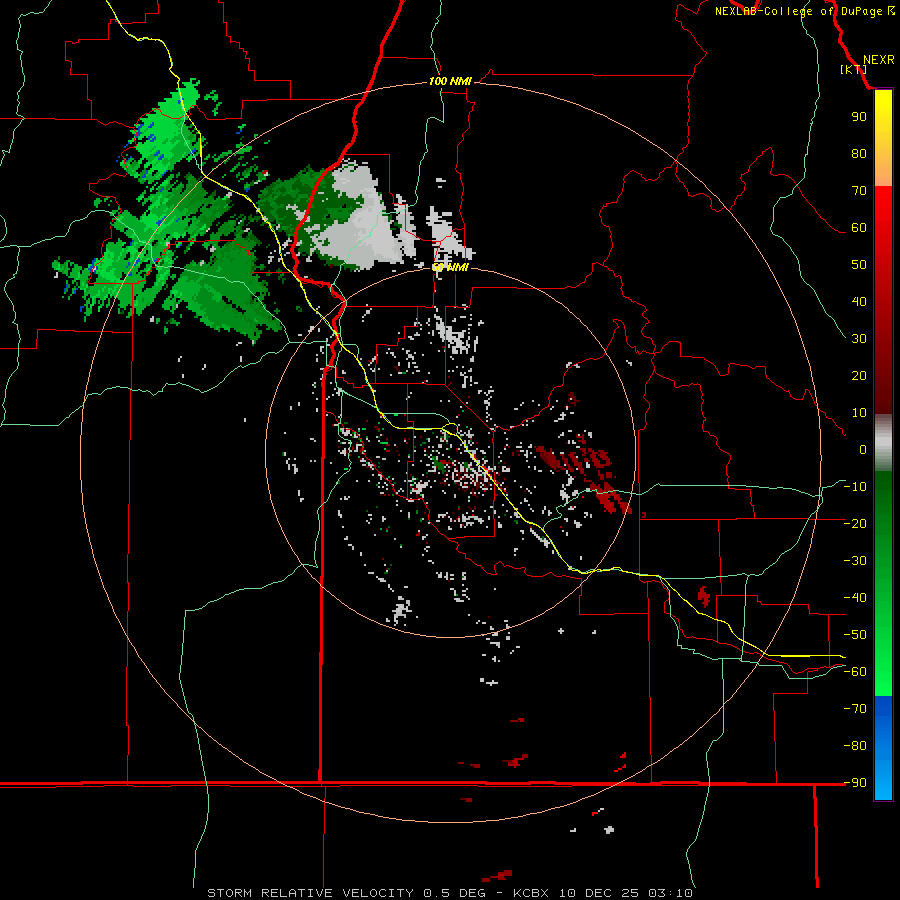900x900 pixels.
Task: Click the -10 value on velocity scale
Action: point(855,487)
